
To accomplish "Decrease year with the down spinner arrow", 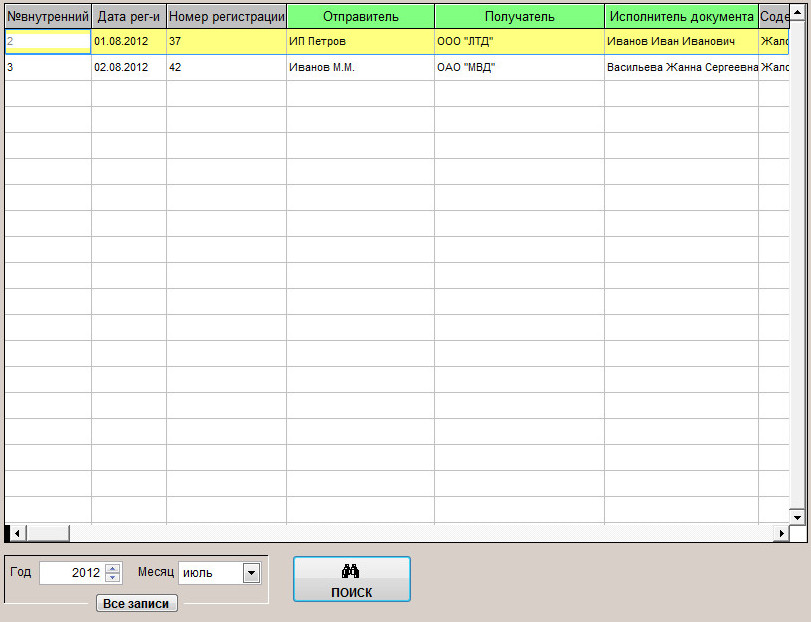I will [x=113, y=578].
